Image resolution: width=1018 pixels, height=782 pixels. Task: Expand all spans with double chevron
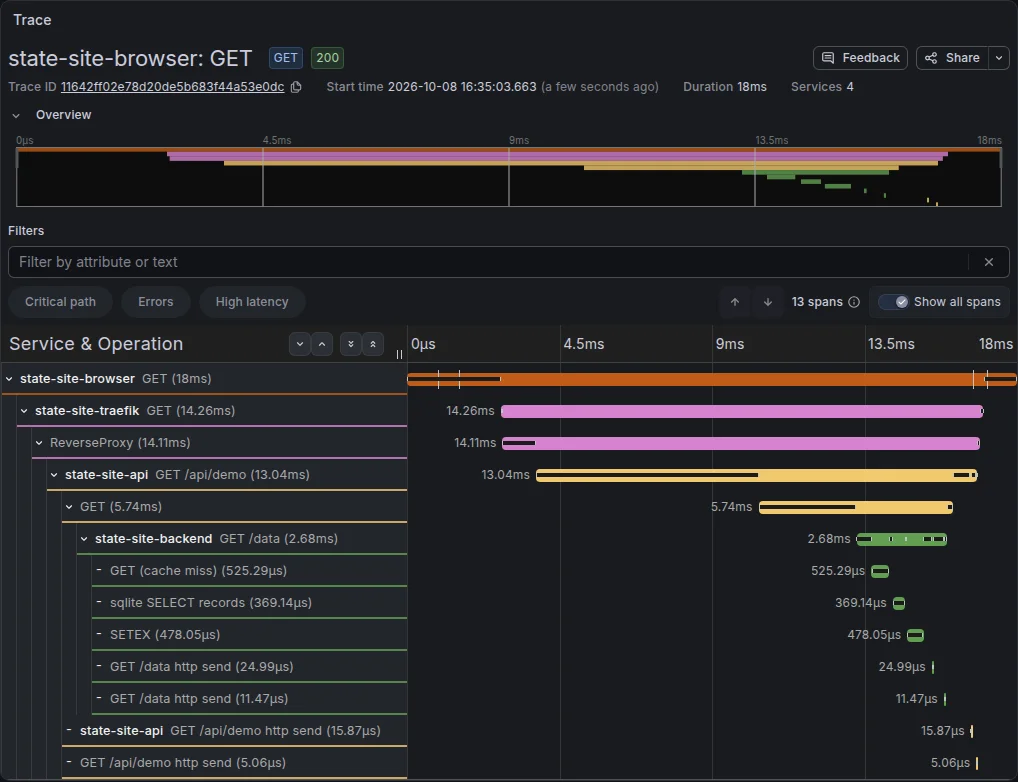point(351,344)
